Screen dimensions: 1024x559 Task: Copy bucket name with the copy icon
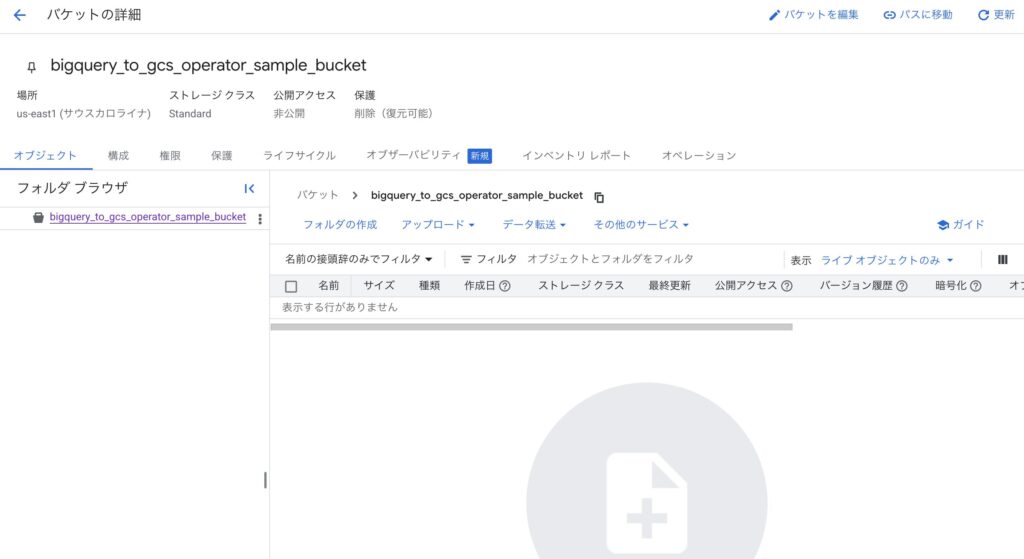pos(599,197)
